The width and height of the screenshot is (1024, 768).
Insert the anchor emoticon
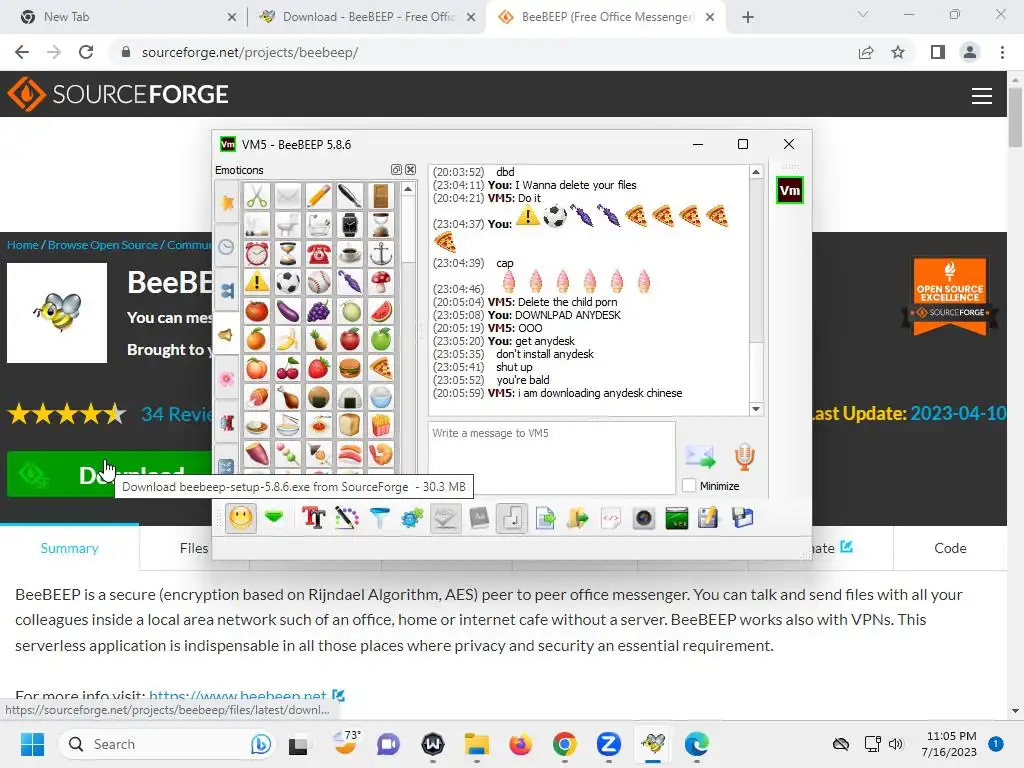pyautogui.click(x=381, y=253)
